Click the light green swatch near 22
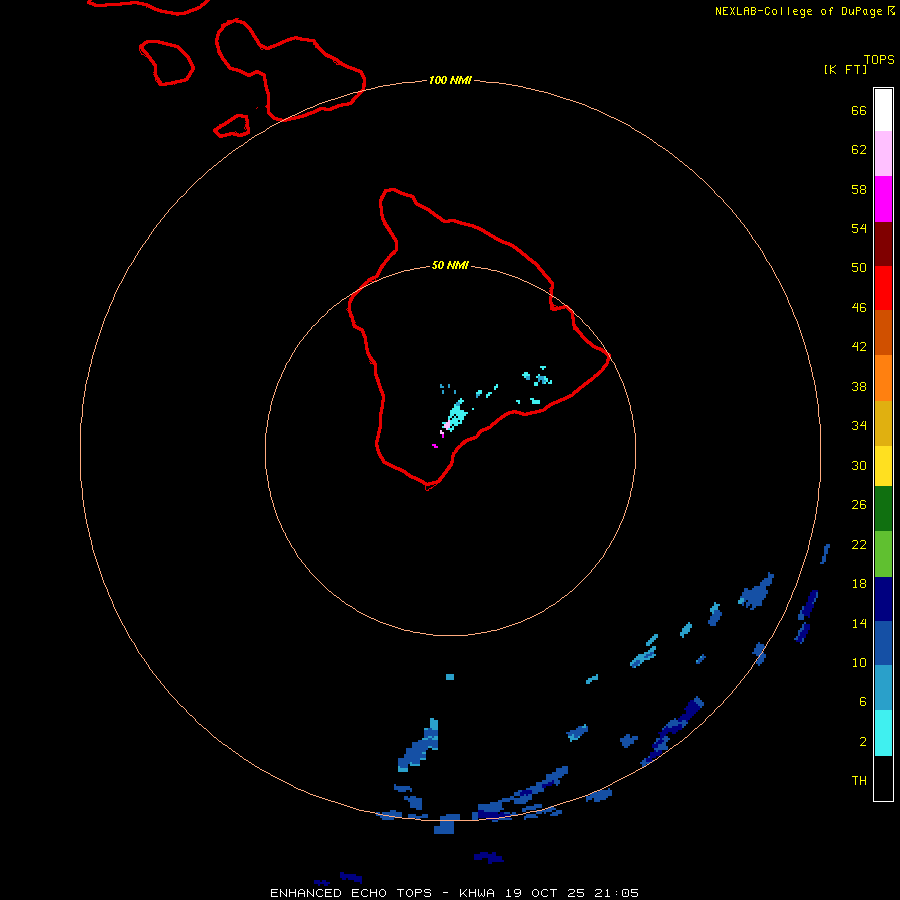This screenshot has width=900, height=900. coord(883,554)
